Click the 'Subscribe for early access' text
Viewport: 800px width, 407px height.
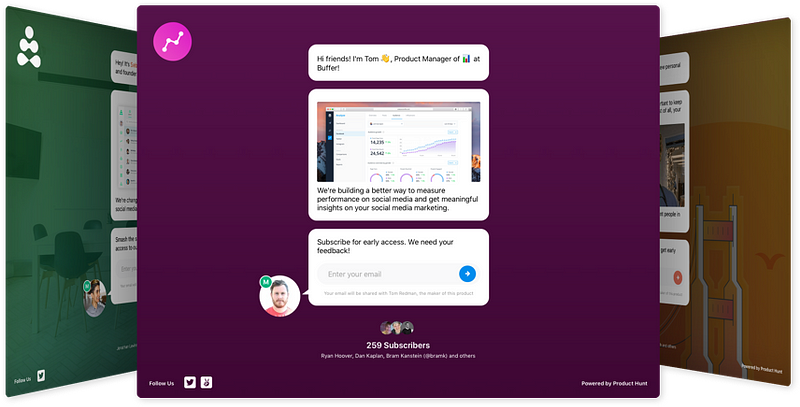[385, 246]
